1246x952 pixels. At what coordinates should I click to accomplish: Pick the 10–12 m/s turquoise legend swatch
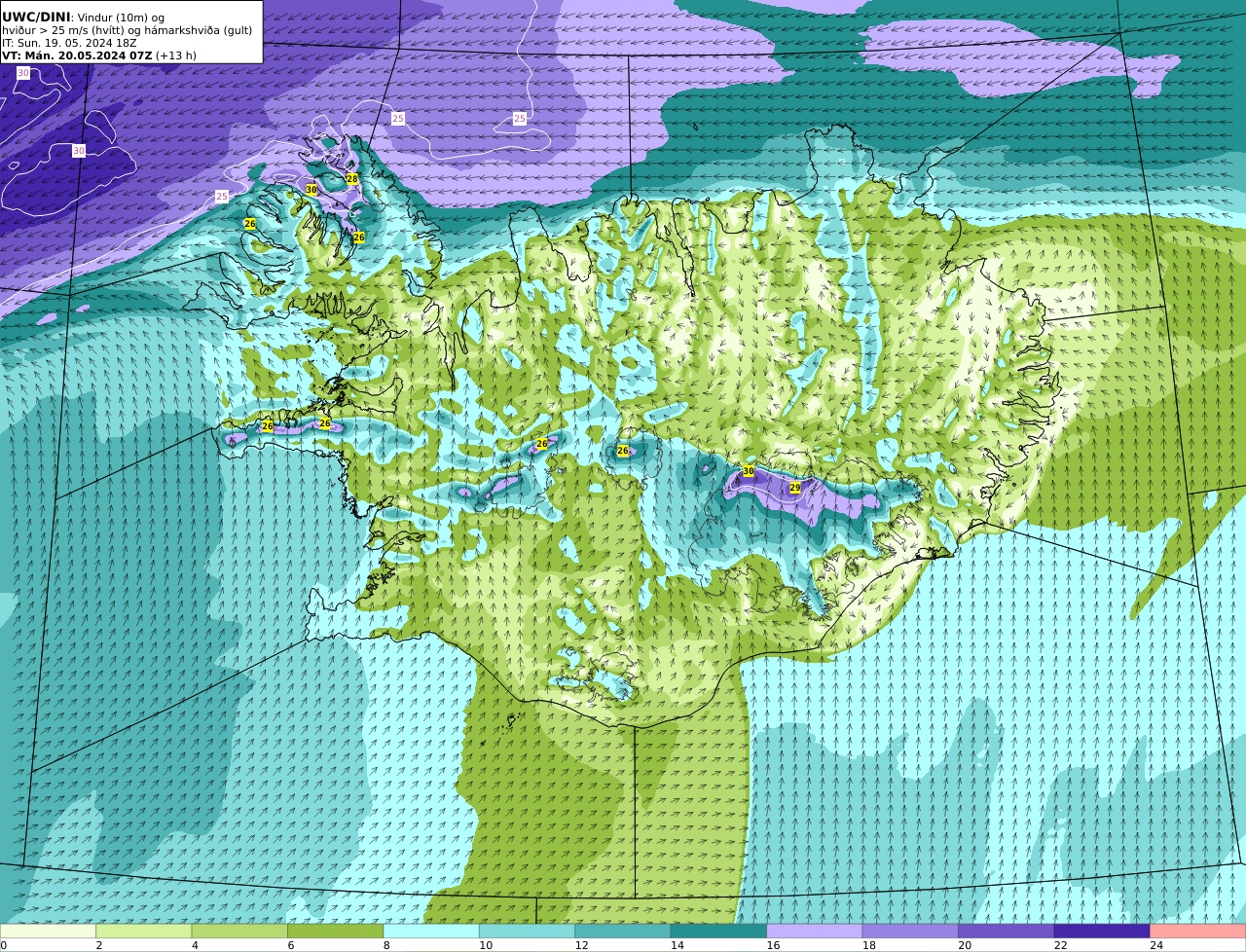[x=528, y=932]
